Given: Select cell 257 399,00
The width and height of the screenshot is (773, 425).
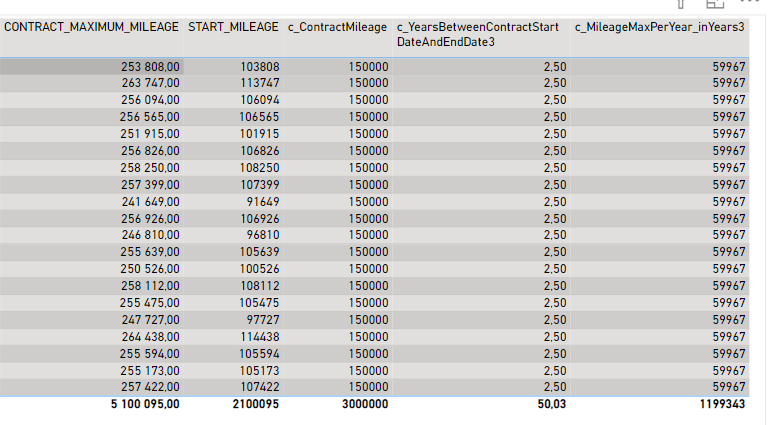Looking at the screenshot, I should click(150, 185).
